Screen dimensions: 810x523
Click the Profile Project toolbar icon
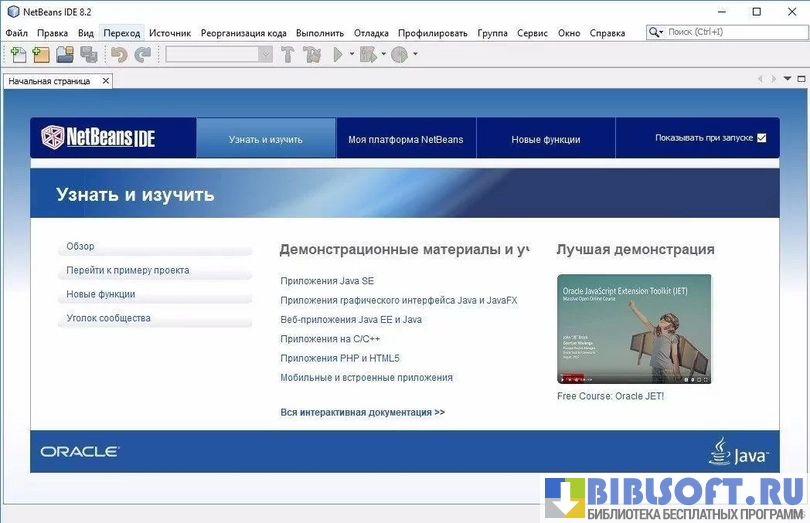pyautogui.click(x=399, y=55)
